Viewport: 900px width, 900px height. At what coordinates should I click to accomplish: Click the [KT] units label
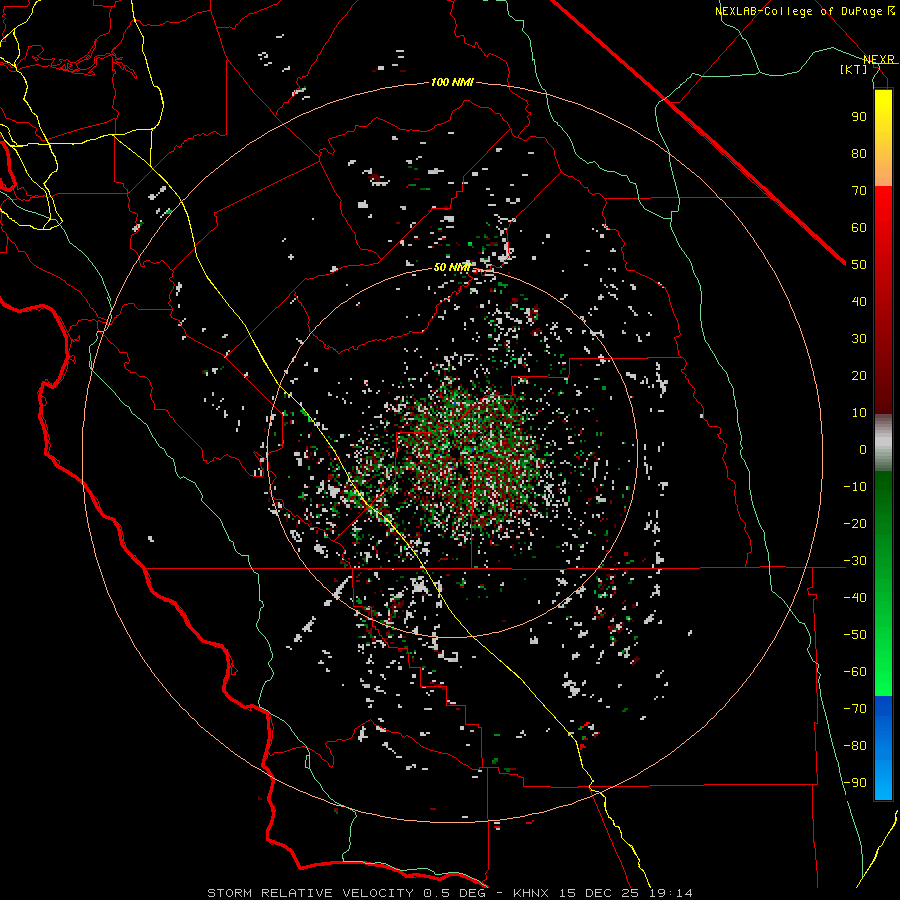[854, 69]
